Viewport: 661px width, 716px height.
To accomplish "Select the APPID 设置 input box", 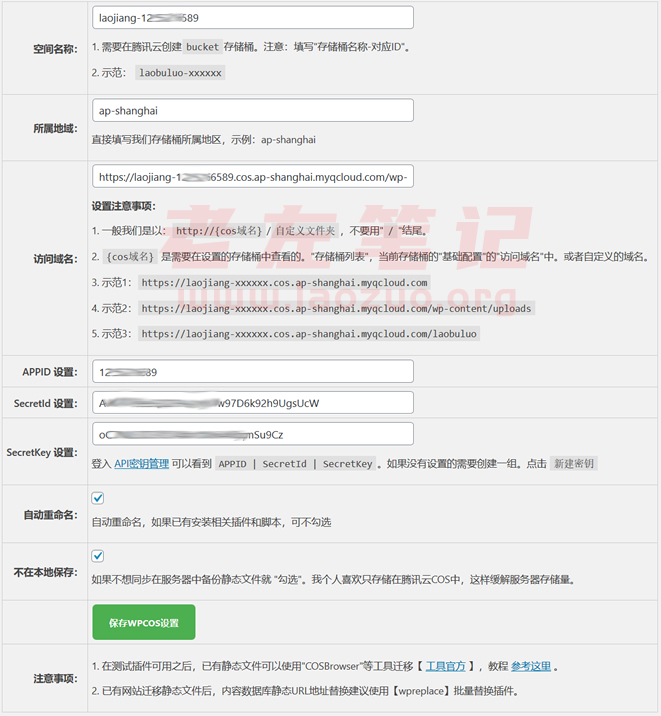I will pyautogui.click(x=252, y=372).
